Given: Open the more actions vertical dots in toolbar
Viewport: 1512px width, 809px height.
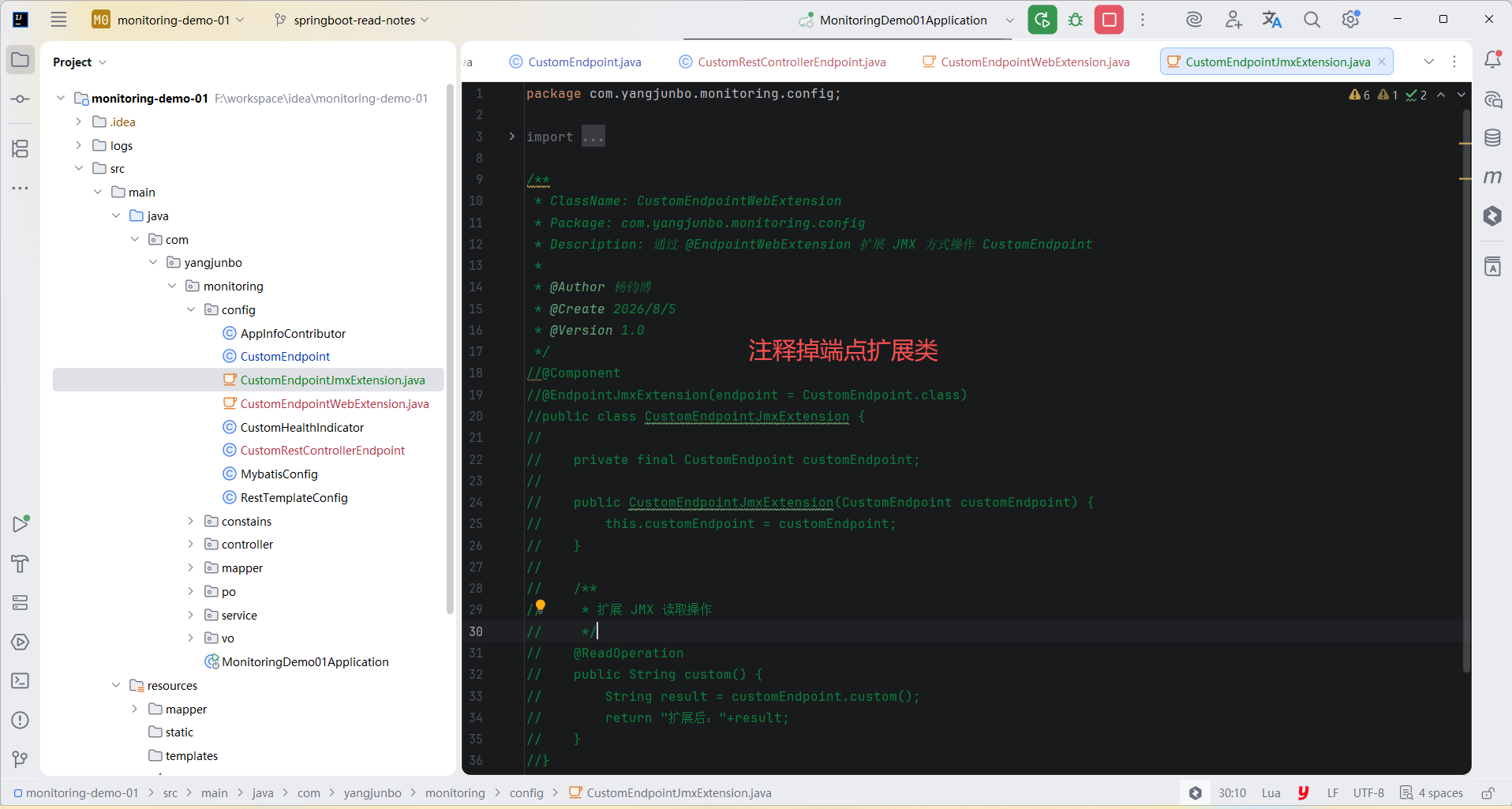Looking at the screenshot, I should point(1143,20).
